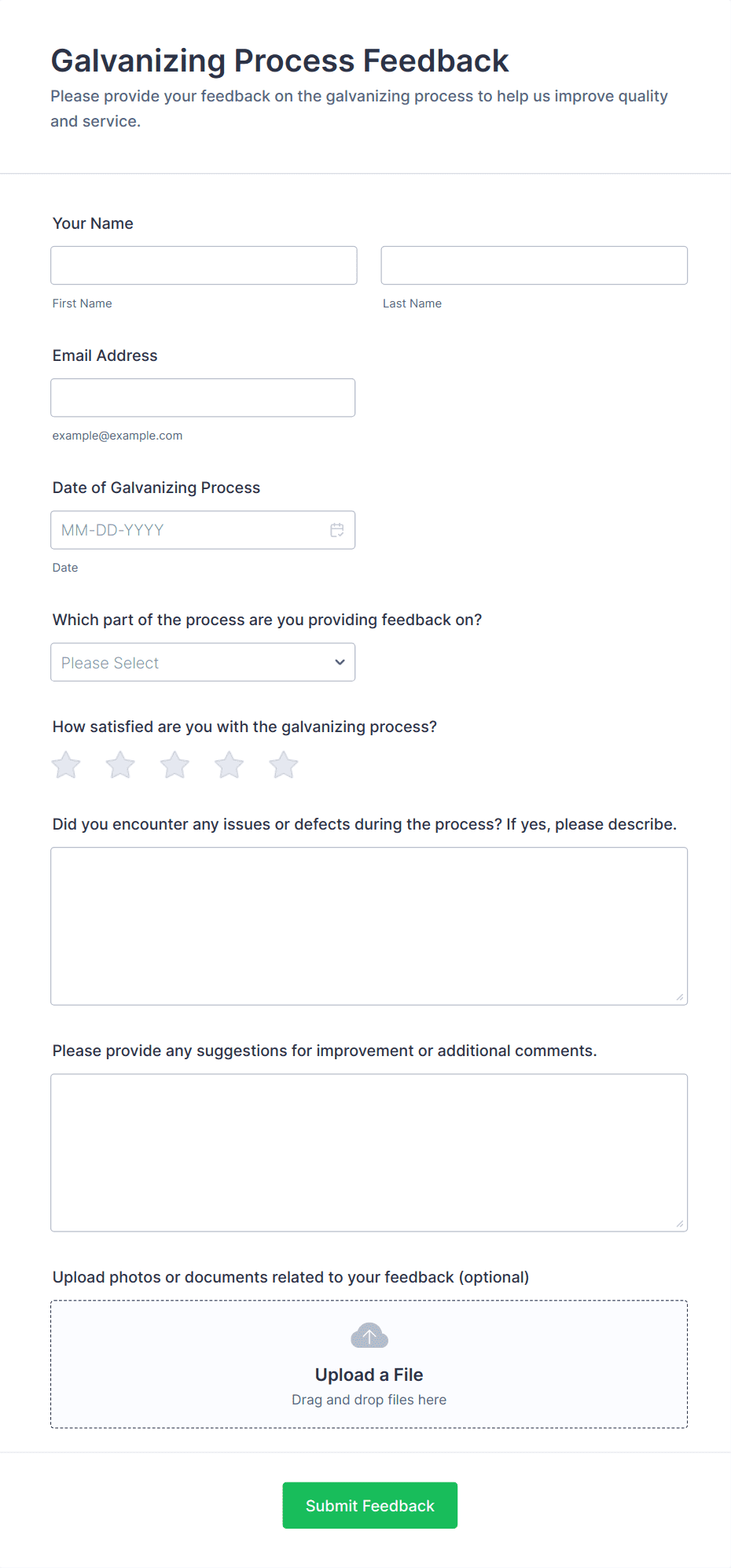Image resolution: width=731 pixels, height=1568 pixels.
Task: Rate one star for satisfaction
Action: [67, 765]
